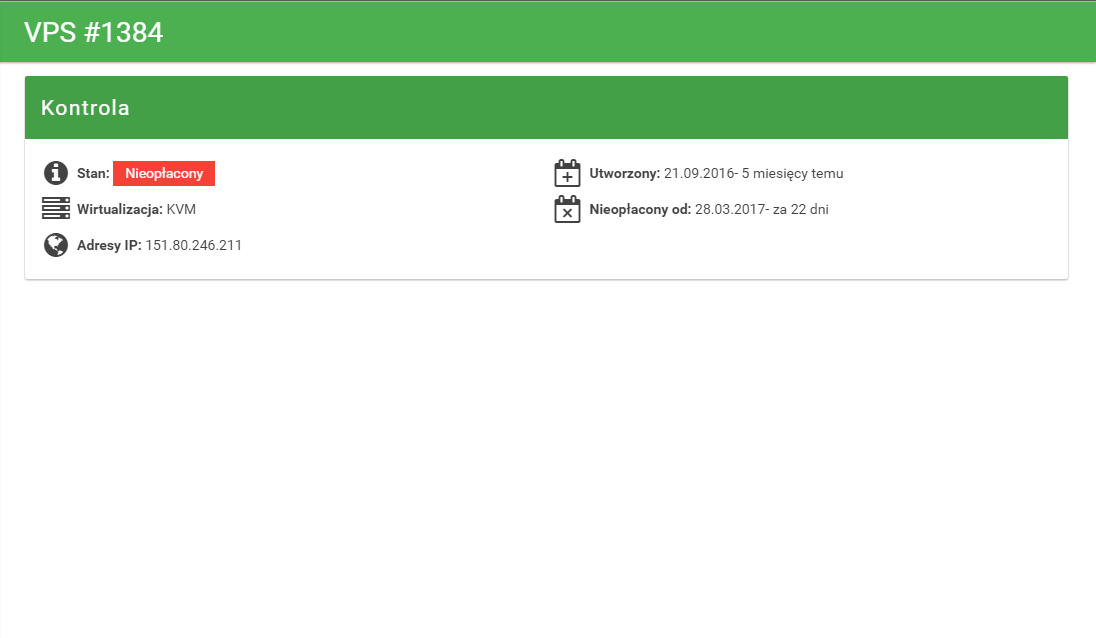1096x638 pixels.
Task: Click the red Nieopłacony status badge
Action: point(164,173)
